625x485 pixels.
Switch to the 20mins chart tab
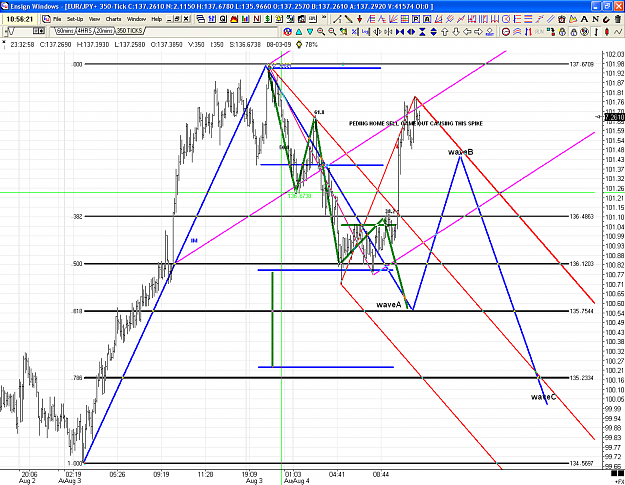click(x=104, y=31)
